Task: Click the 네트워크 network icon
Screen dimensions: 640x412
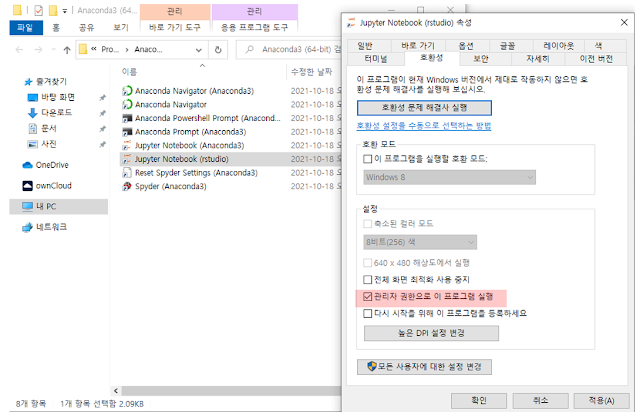Action: click(x=27, y=227)
